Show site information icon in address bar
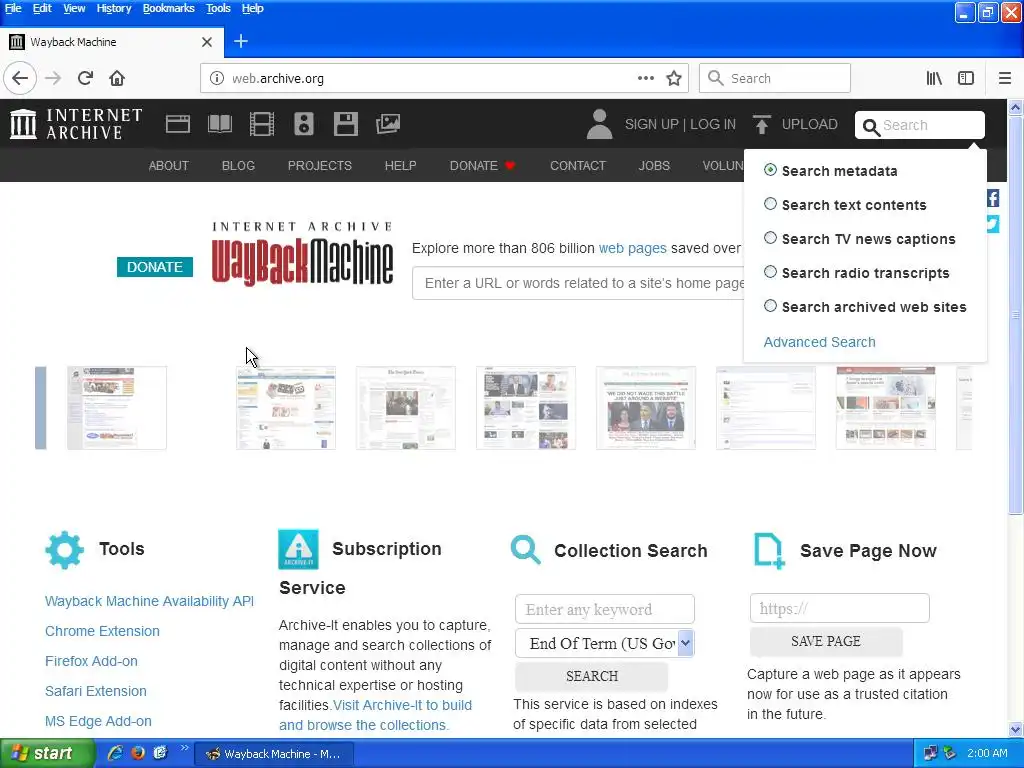1024x768 pixels. pyautogui.click(x=216, y=78)
